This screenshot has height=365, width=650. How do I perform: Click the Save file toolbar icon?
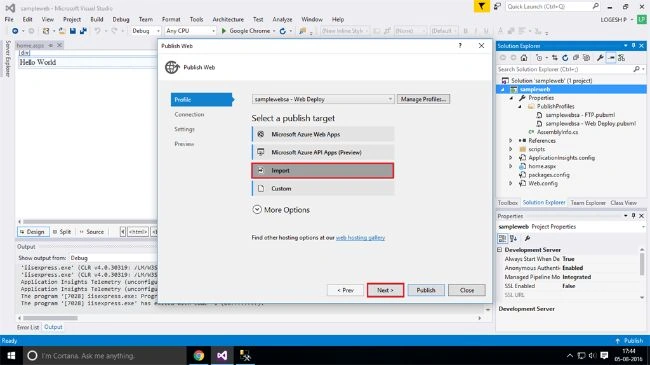pos(73,31)
